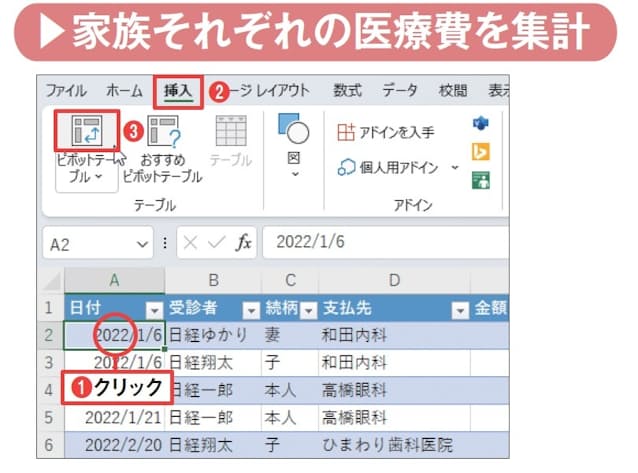The width and height of the screenshot is (638, 473).
Task: Open the 支払先 filter dropdown
Action: click(x=460, y=311)
